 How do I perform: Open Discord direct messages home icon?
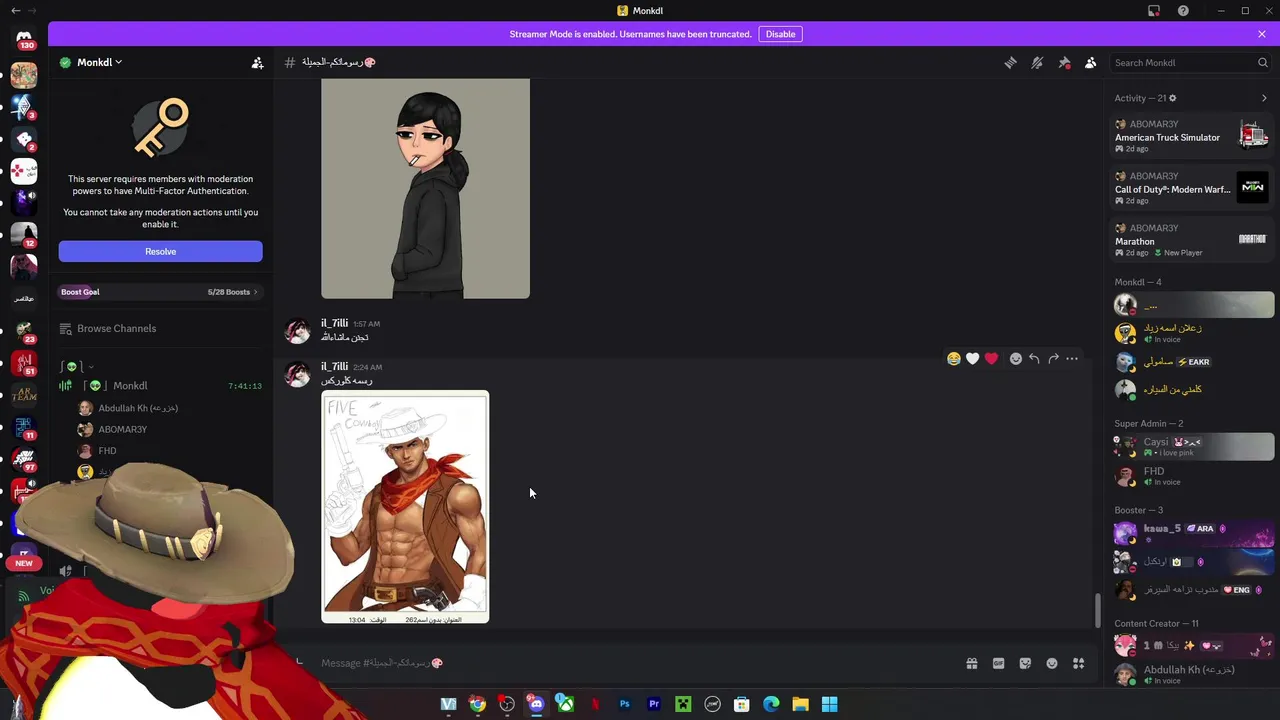coord(24,38)
